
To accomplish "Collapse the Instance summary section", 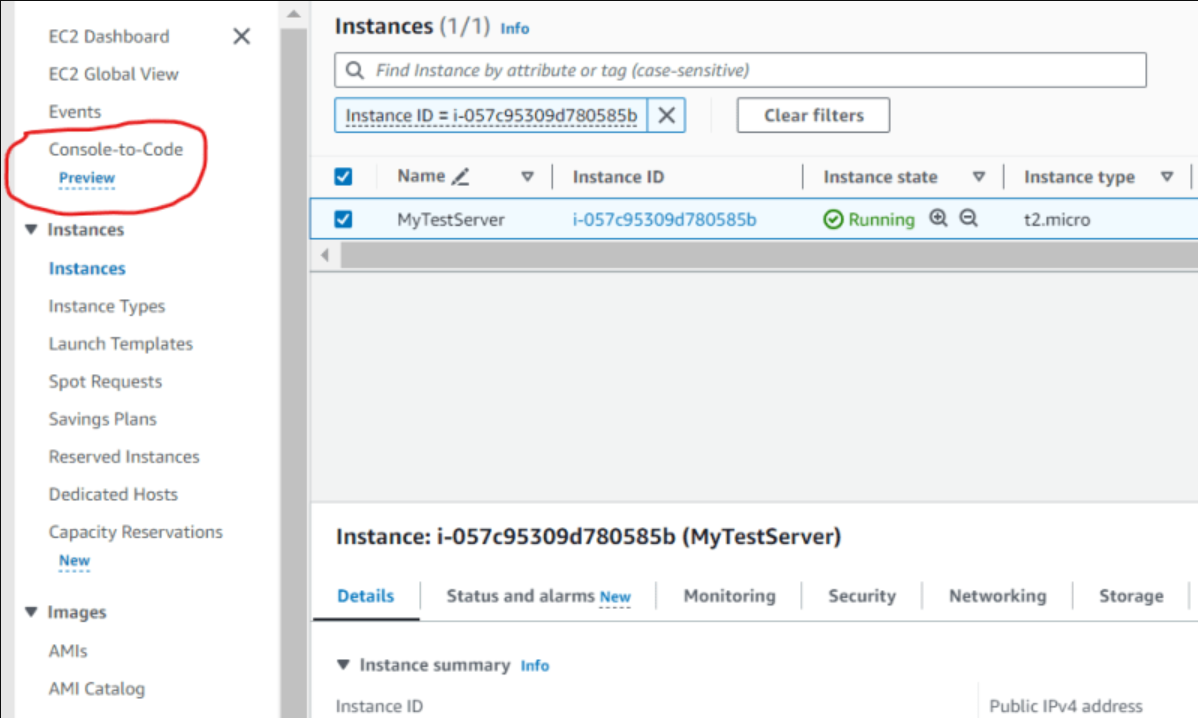I will coord(344,665).
